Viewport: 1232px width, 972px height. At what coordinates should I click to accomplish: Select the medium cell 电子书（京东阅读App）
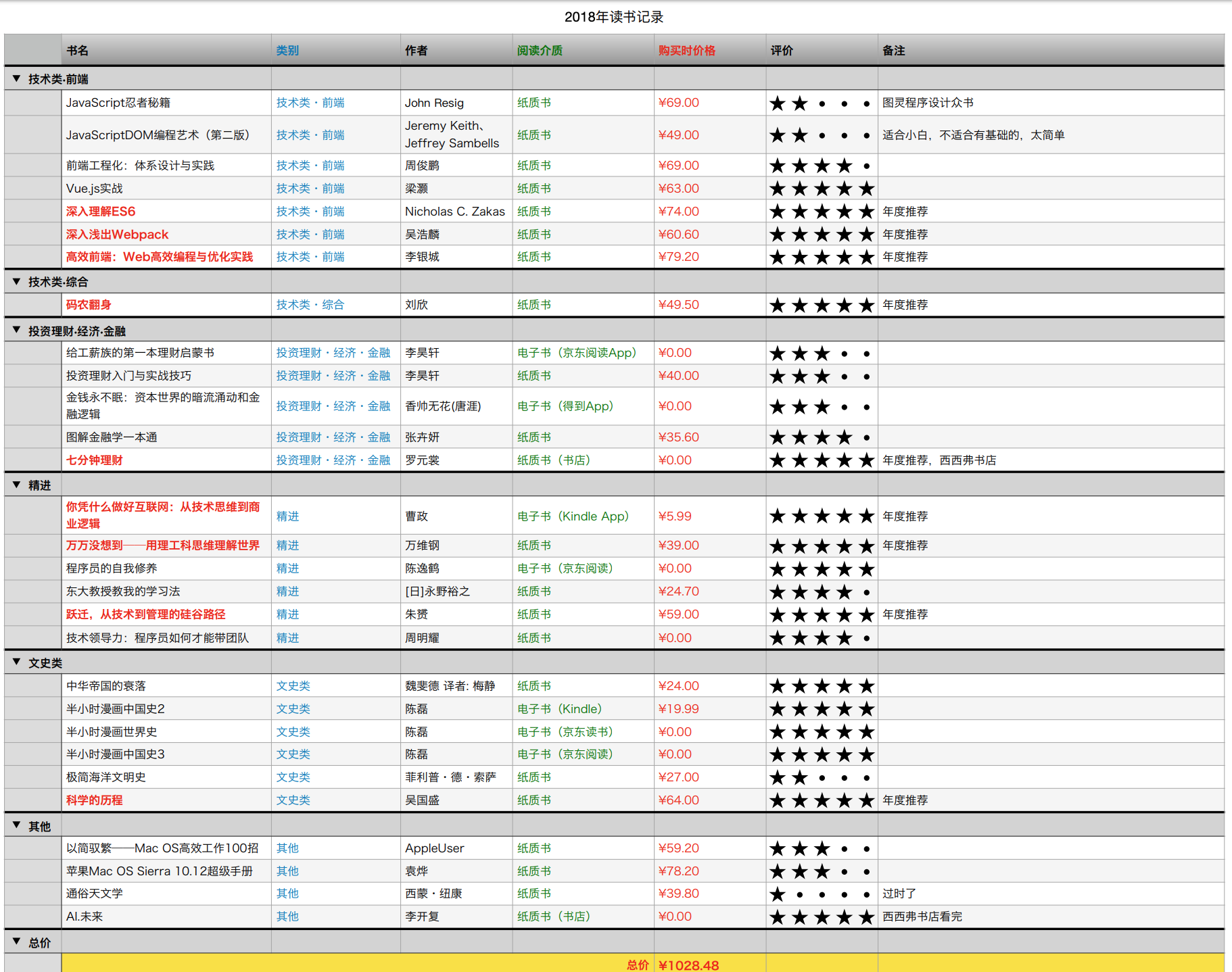584,353
